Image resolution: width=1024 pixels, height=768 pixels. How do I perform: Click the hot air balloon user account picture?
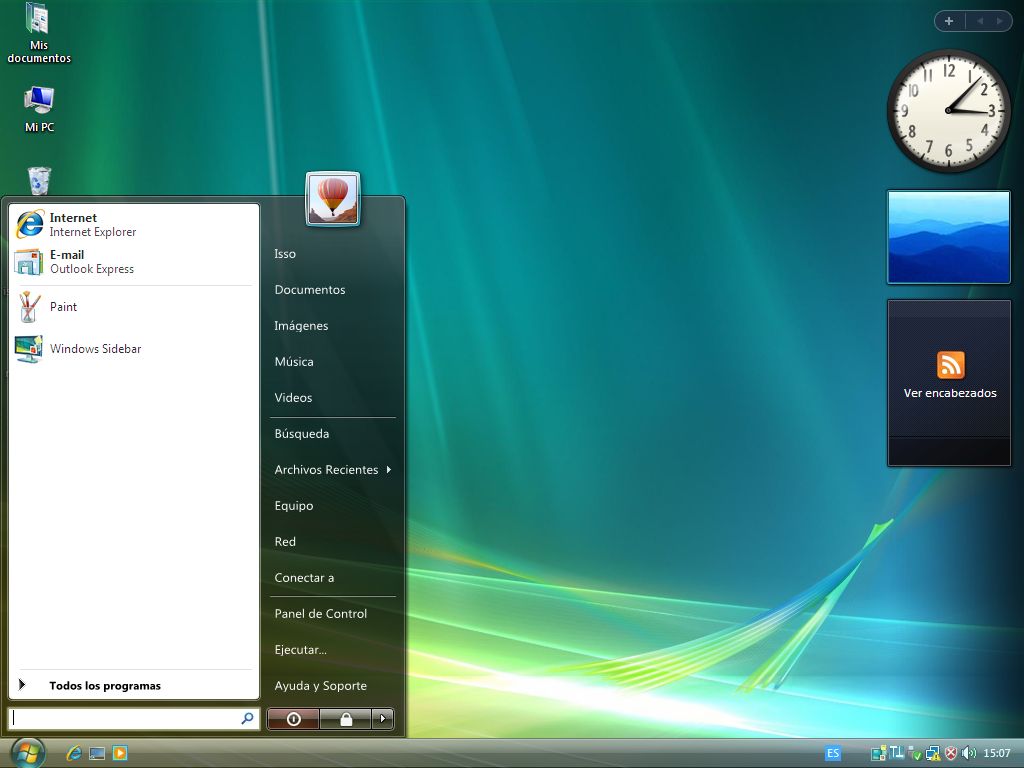click(x=334, y=197)
